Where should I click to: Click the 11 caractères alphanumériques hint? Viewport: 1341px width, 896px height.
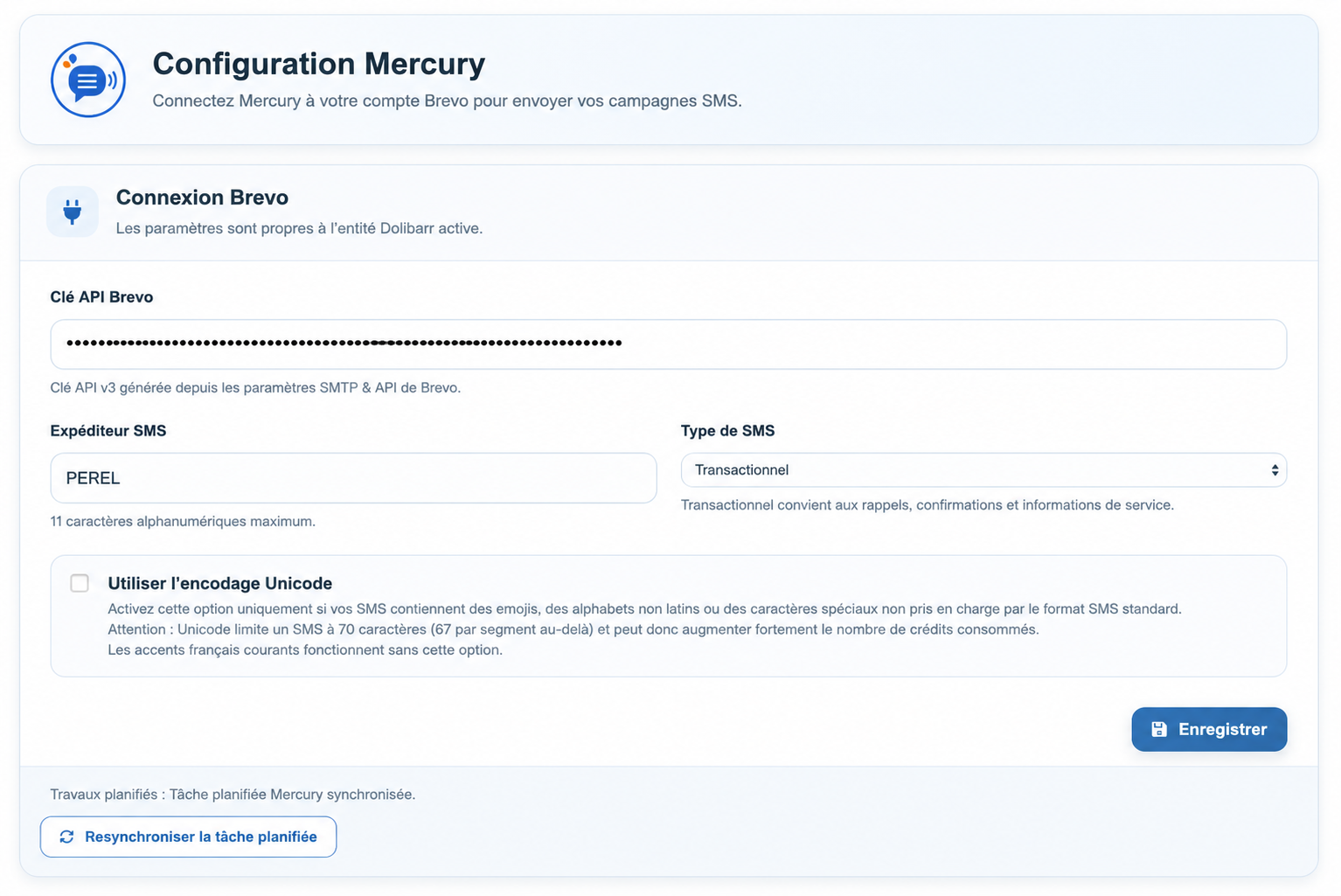pos(183,522)
